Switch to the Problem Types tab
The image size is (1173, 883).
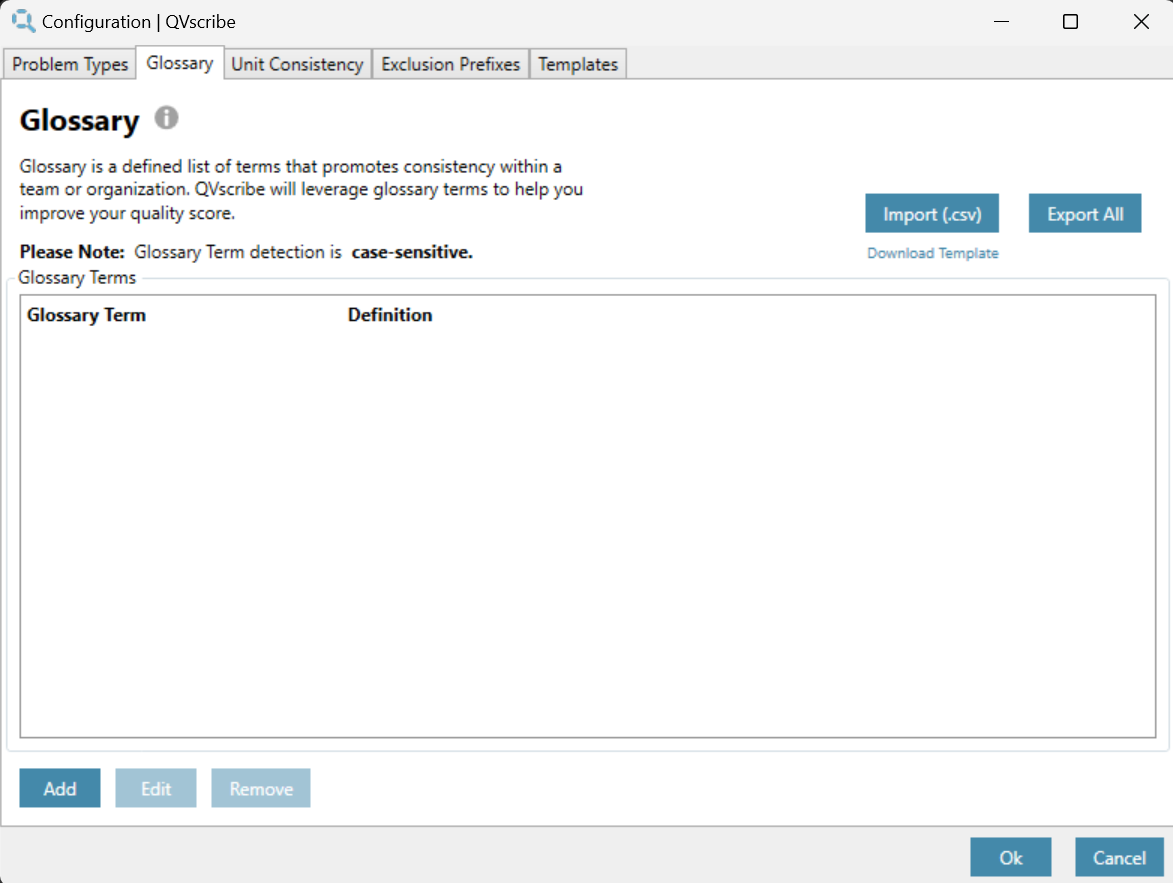70,64
